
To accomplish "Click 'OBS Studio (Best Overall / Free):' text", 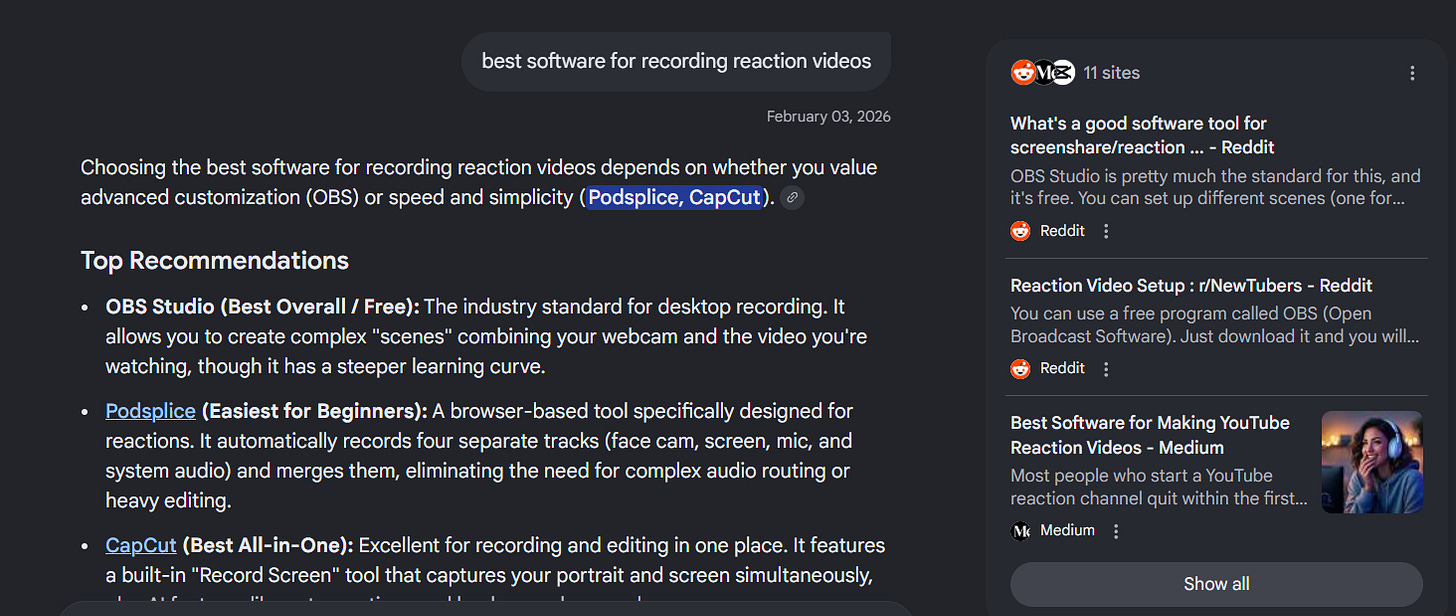I will tap(263, 307).
